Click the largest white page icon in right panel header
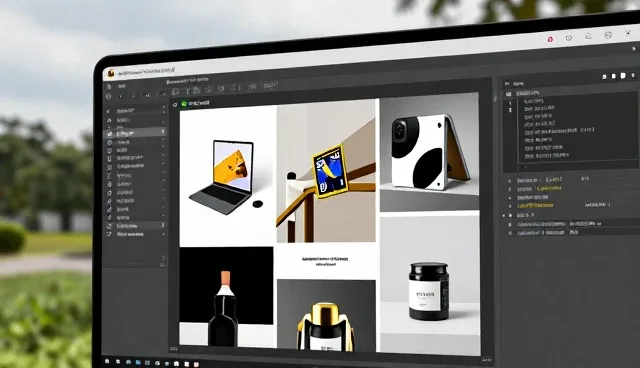 tap(623, 75)
